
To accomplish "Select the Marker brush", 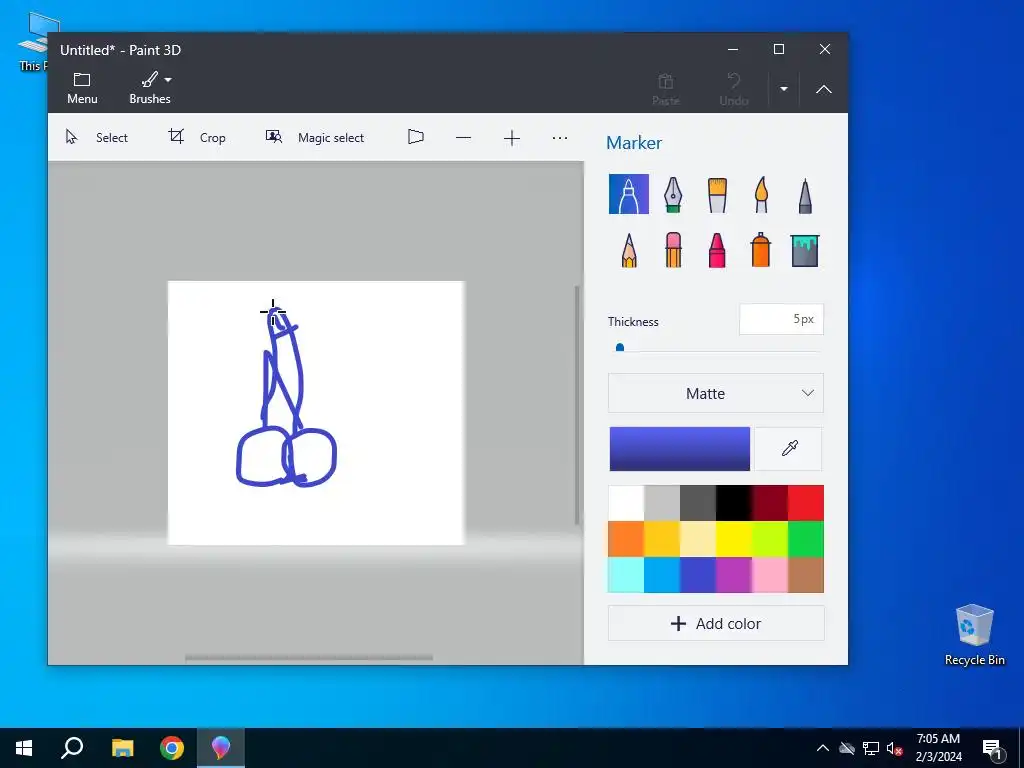I will click(628, 194).
